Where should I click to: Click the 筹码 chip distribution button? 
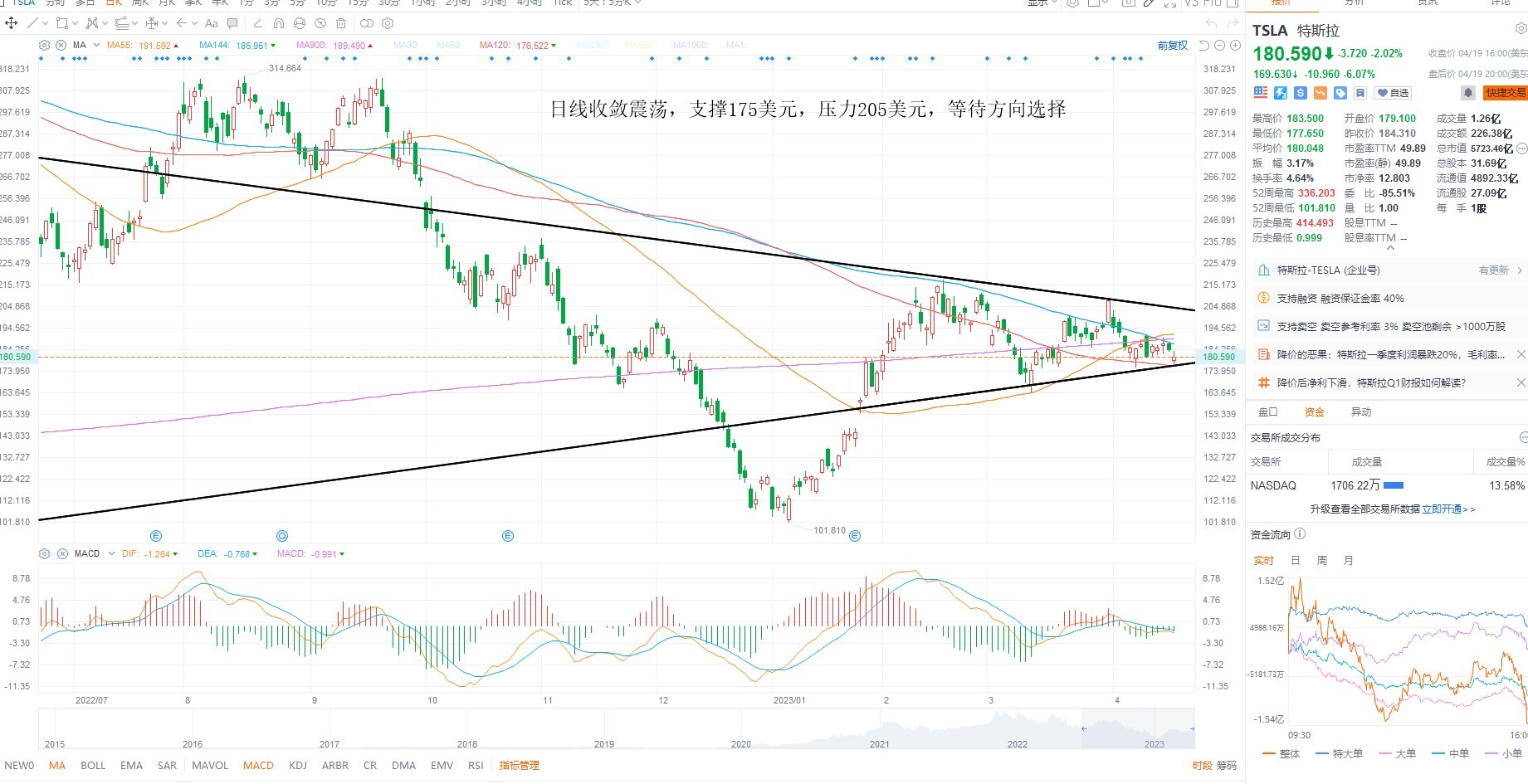pos(1226,766)
